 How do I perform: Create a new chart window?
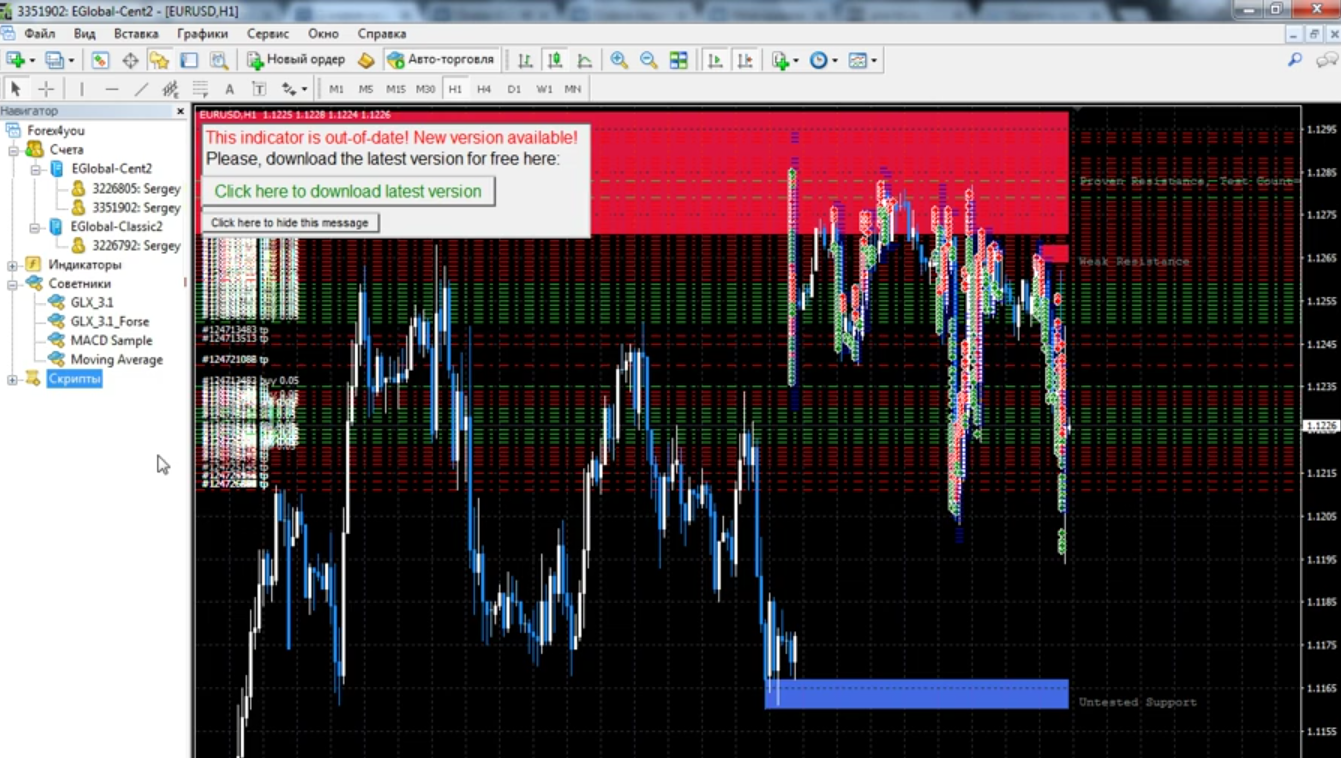[x=15, y=60]
